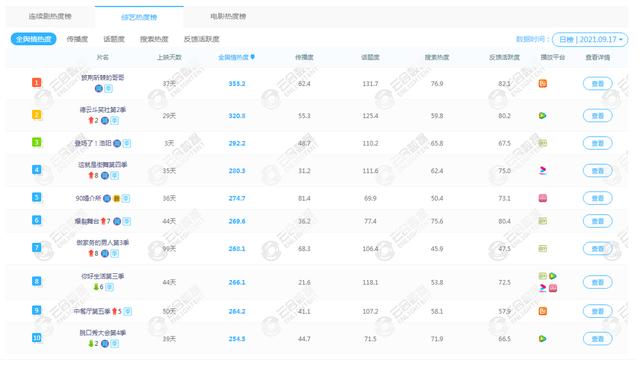Click the yellow badge icon beside 90婚介所
640x366 pixels.
[116, 199]
